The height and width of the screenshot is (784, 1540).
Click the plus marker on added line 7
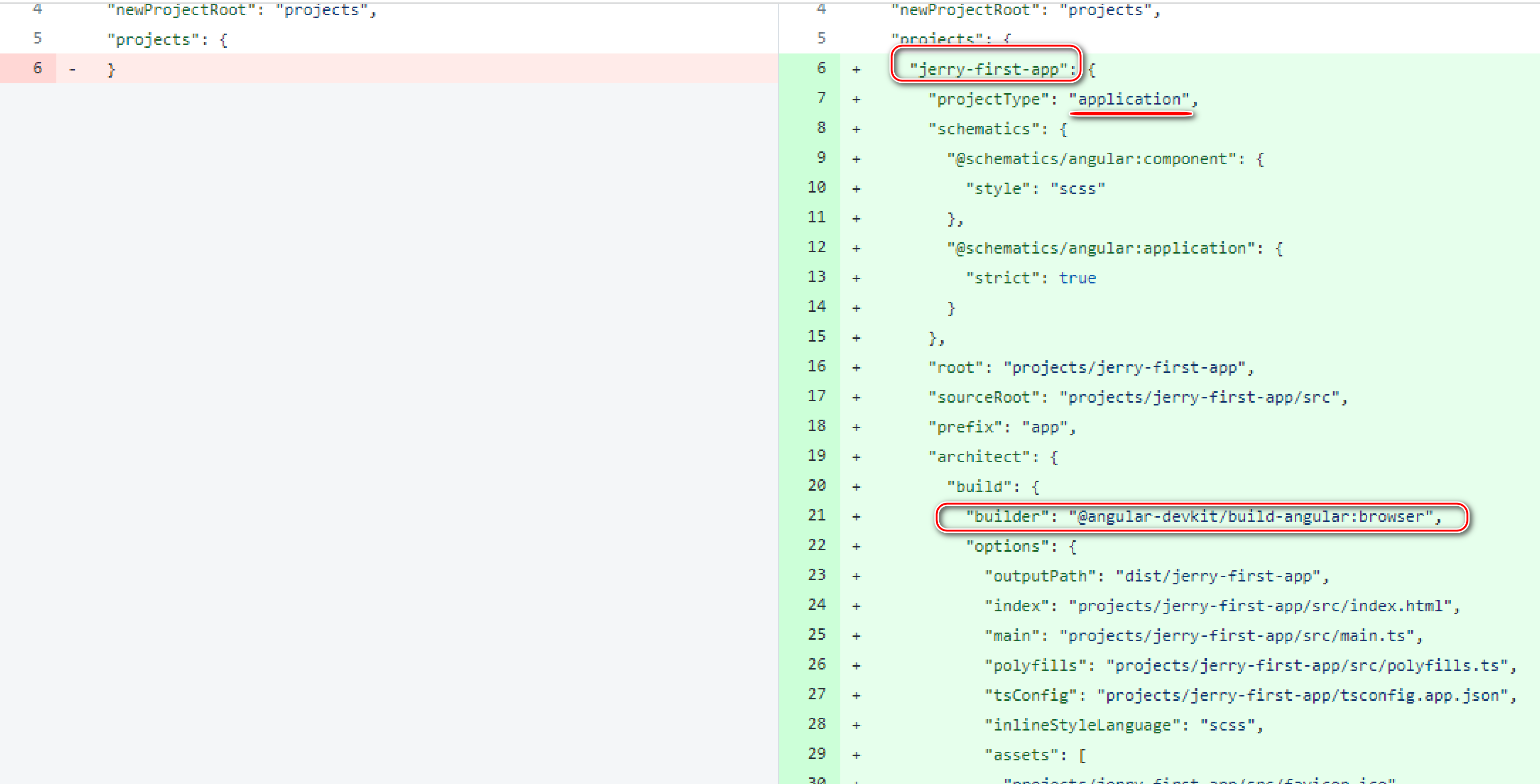click(x=856, y=99)
